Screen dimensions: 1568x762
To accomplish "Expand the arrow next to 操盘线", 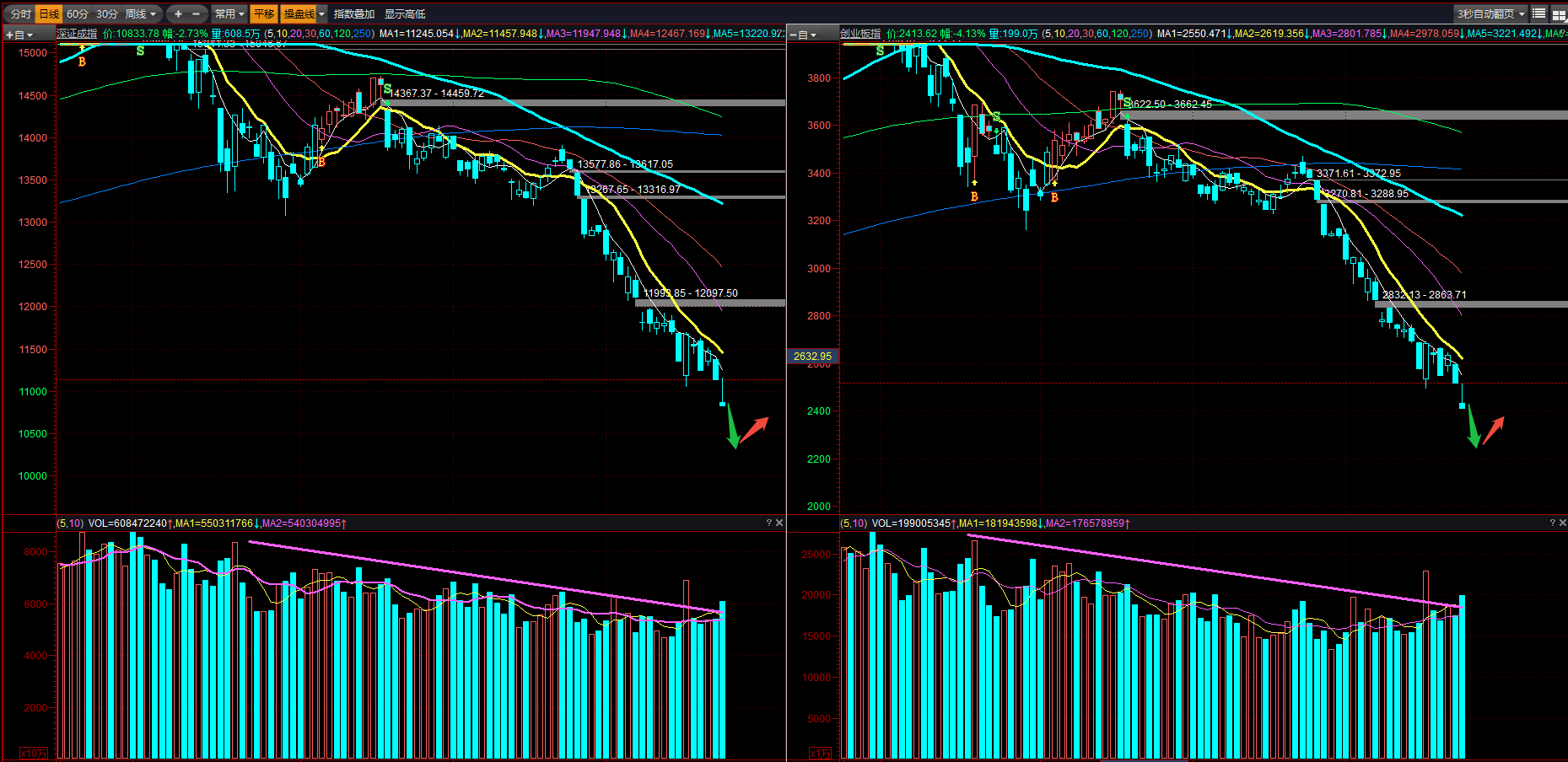I will tap(321, 13).
